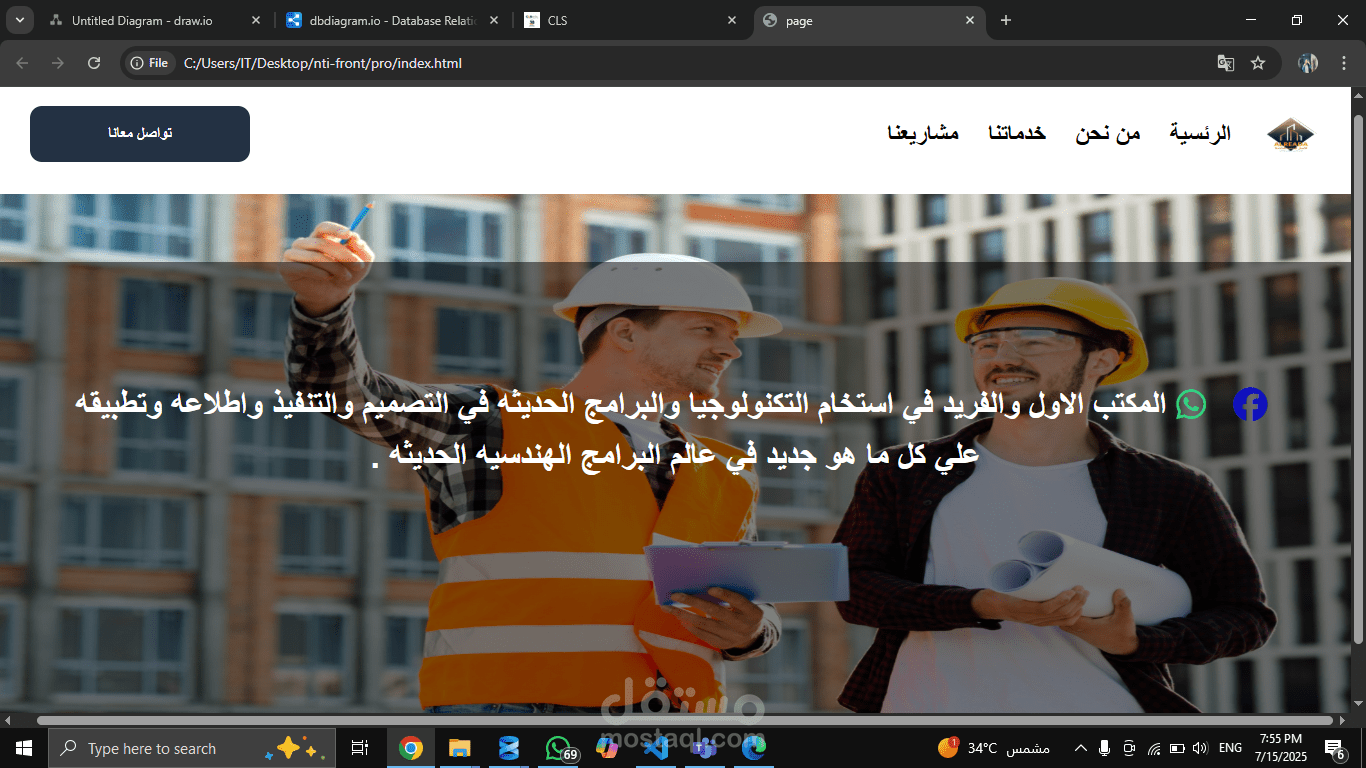
Task: Open the مشاريعنا (Our projects) link
Action: point(923,133)
